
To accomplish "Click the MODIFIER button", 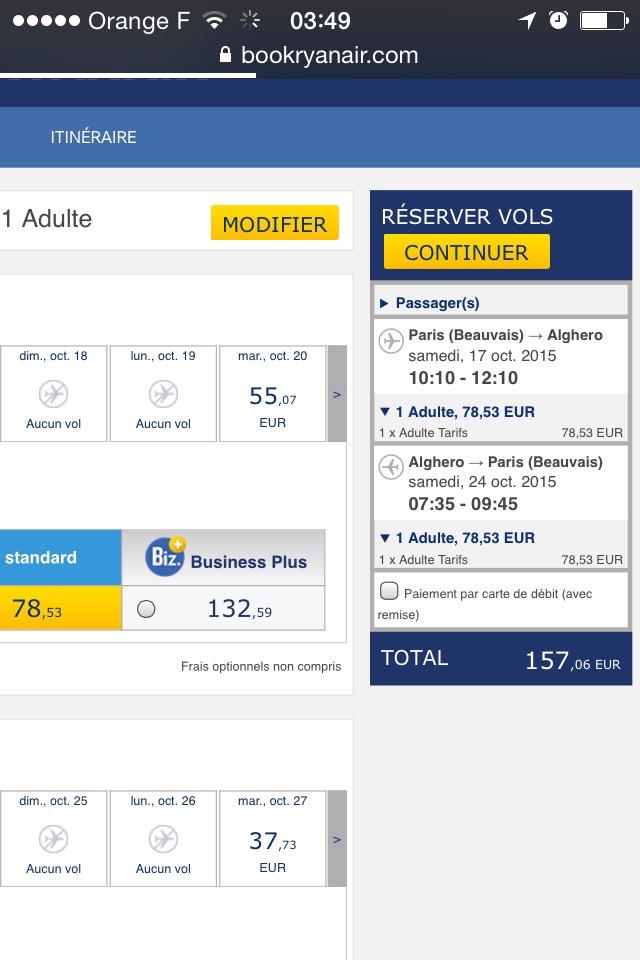I will pos(275,224).
